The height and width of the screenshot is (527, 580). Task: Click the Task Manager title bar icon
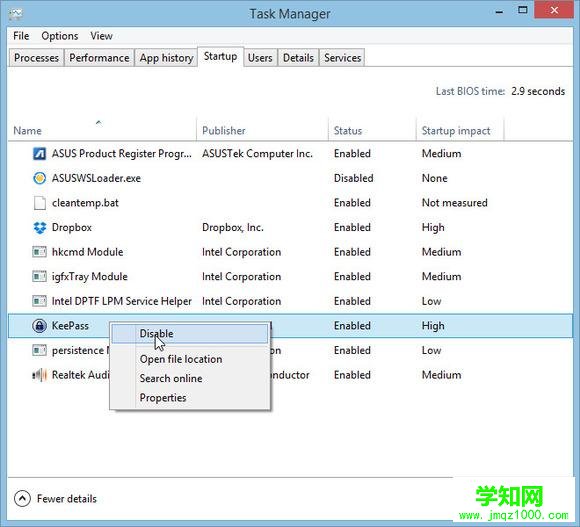tap(16, 14)
